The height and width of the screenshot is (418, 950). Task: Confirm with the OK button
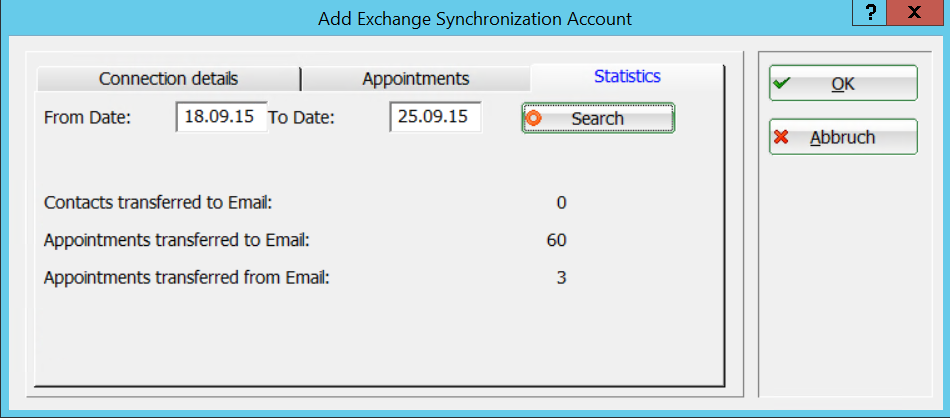tap(843, 84)
